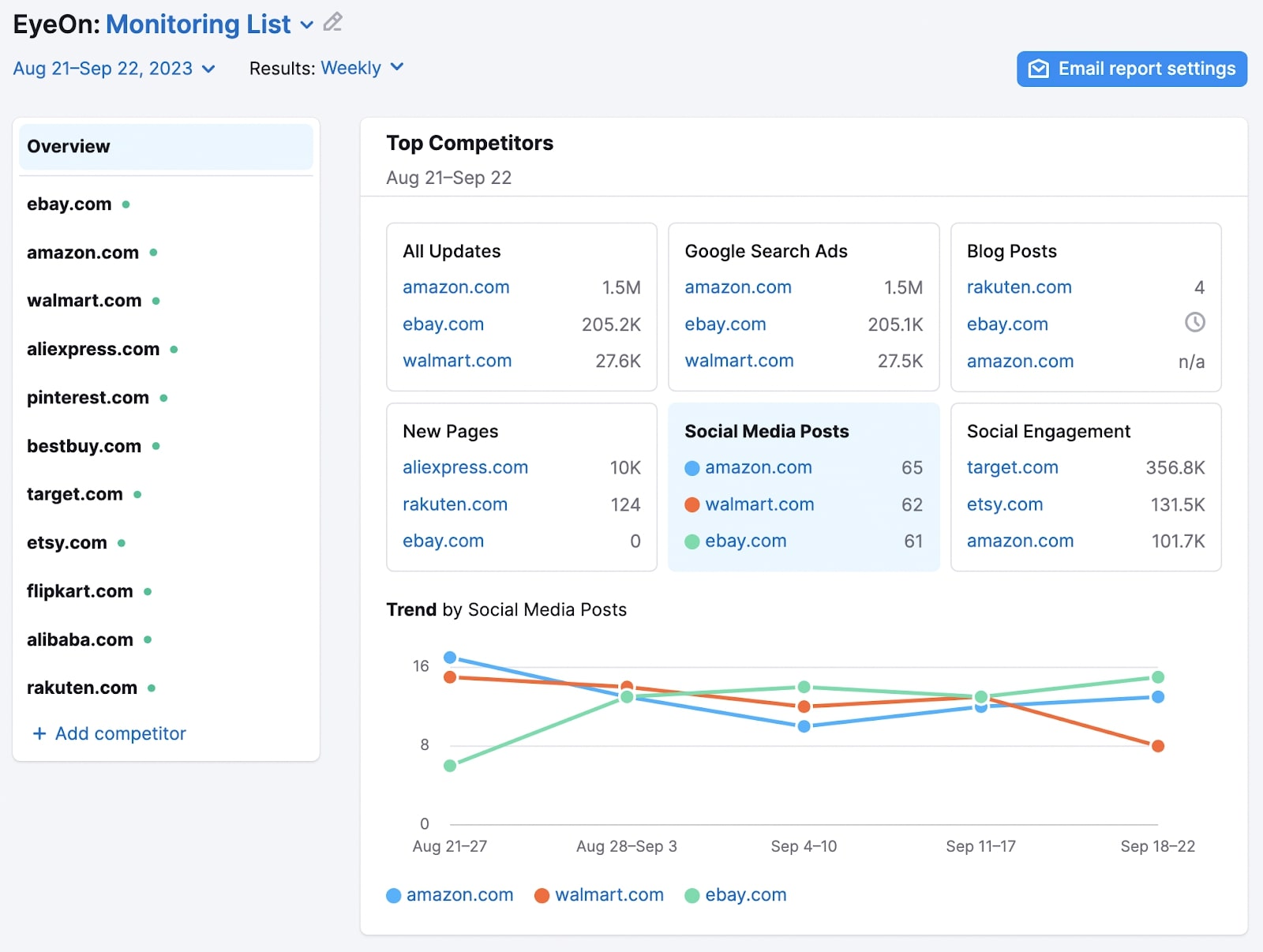
Task: Click the green status dot next to pinterest.com
Action: click(x=163, y=399)
